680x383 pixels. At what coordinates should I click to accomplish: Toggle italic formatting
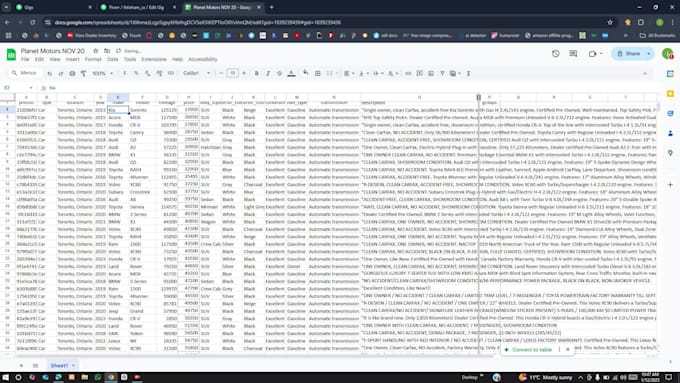point(268,73)
